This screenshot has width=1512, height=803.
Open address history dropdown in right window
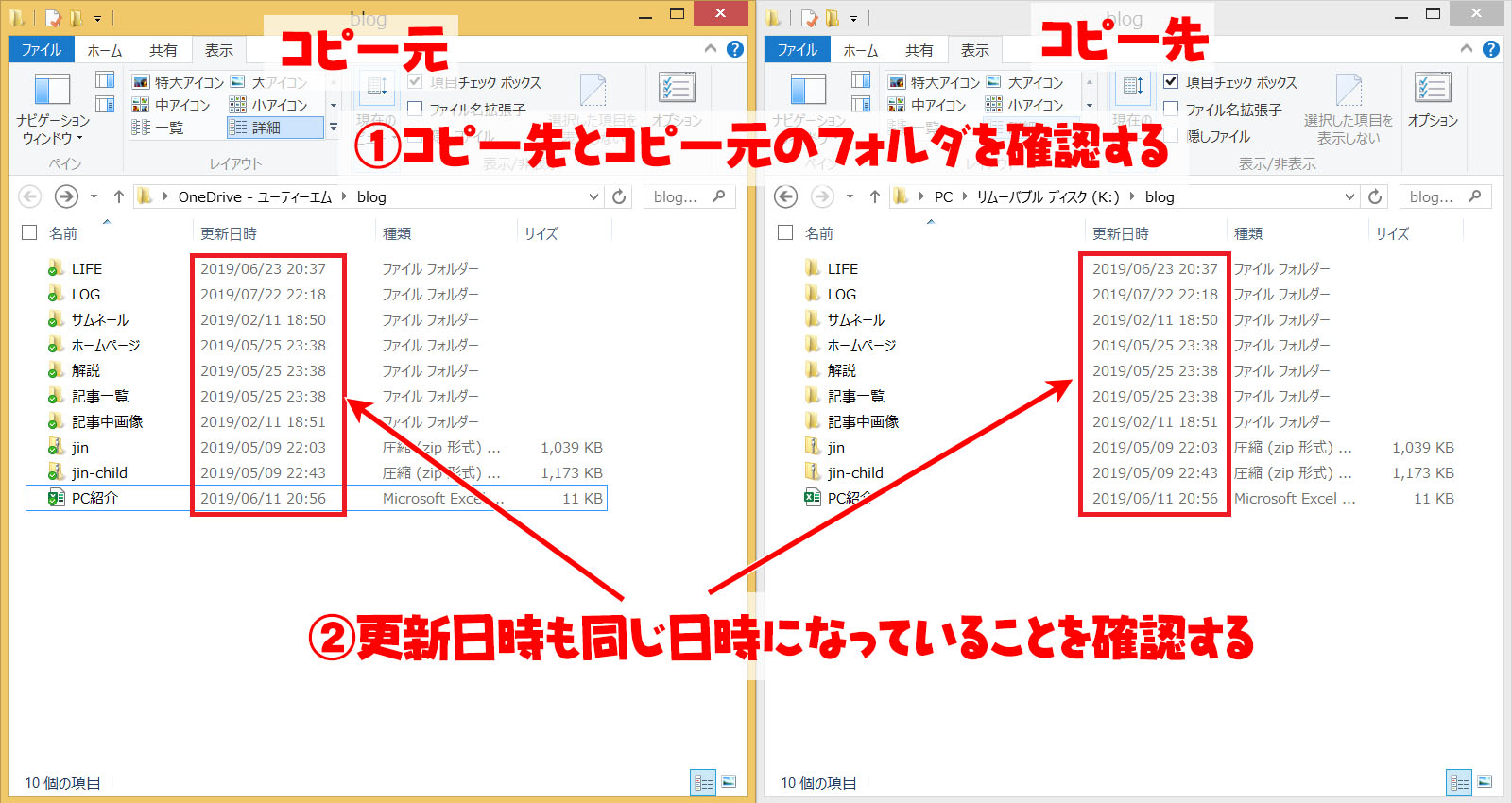(1349, 196)
